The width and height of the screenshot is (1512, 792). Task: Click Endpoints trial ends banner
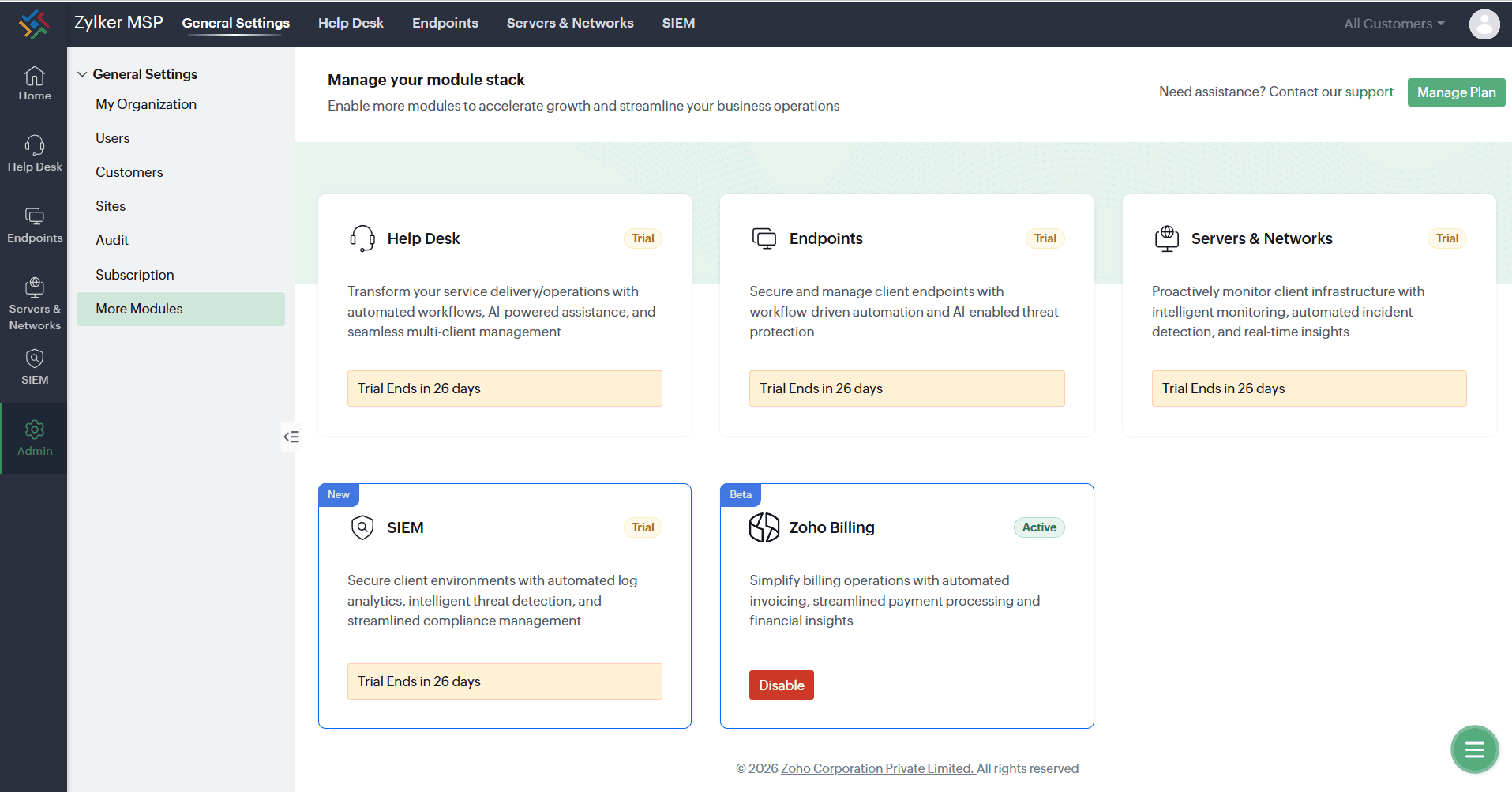point(906,388)
